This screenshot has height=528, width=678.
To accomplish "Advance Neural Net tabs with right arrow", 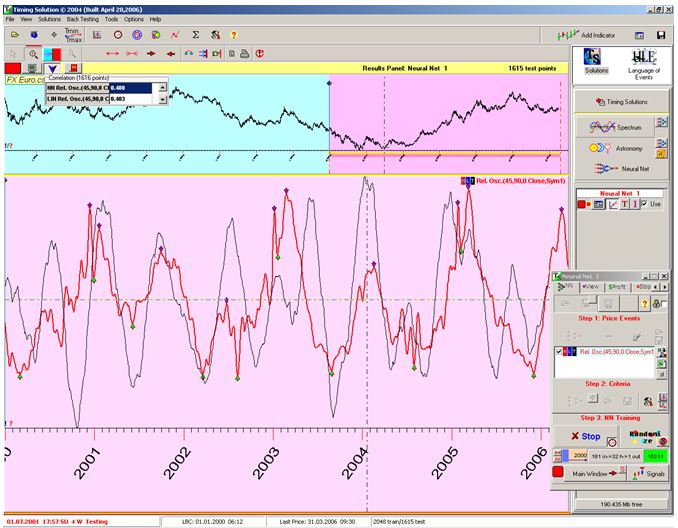I will (x=665, y=287).
